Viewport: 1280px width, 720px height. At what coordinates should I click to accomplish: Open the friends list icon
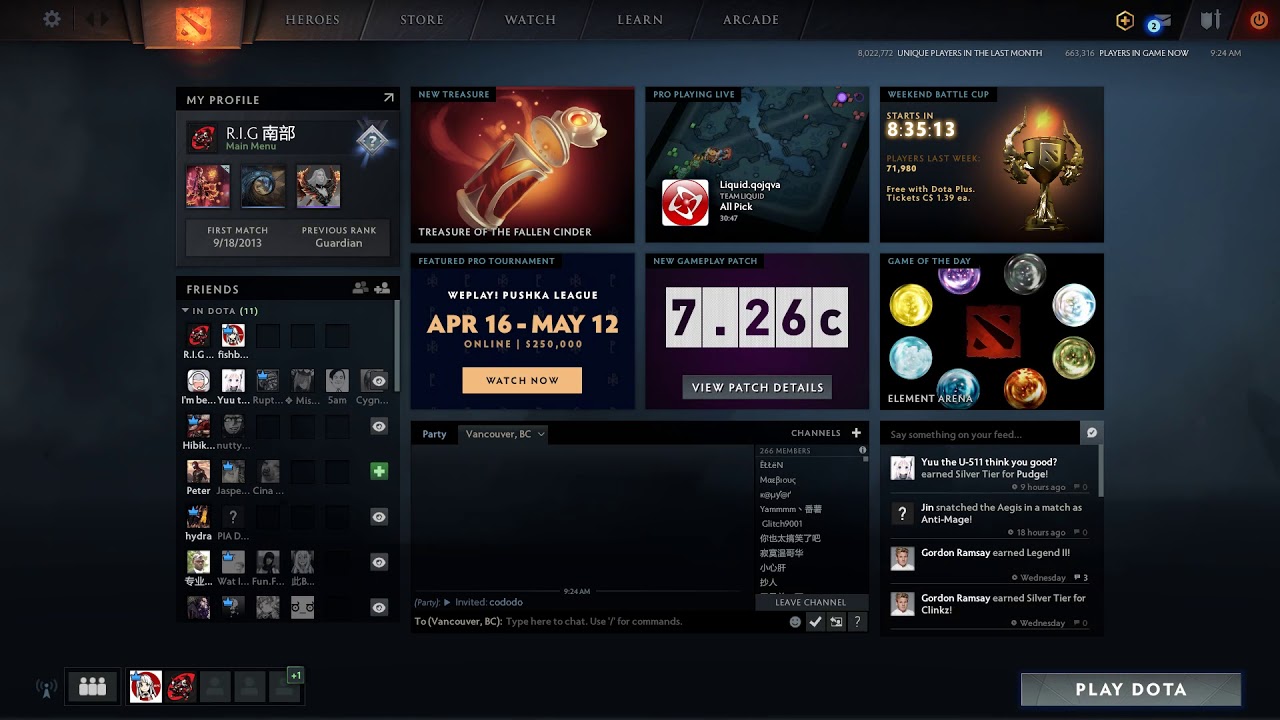click(360, 288)
